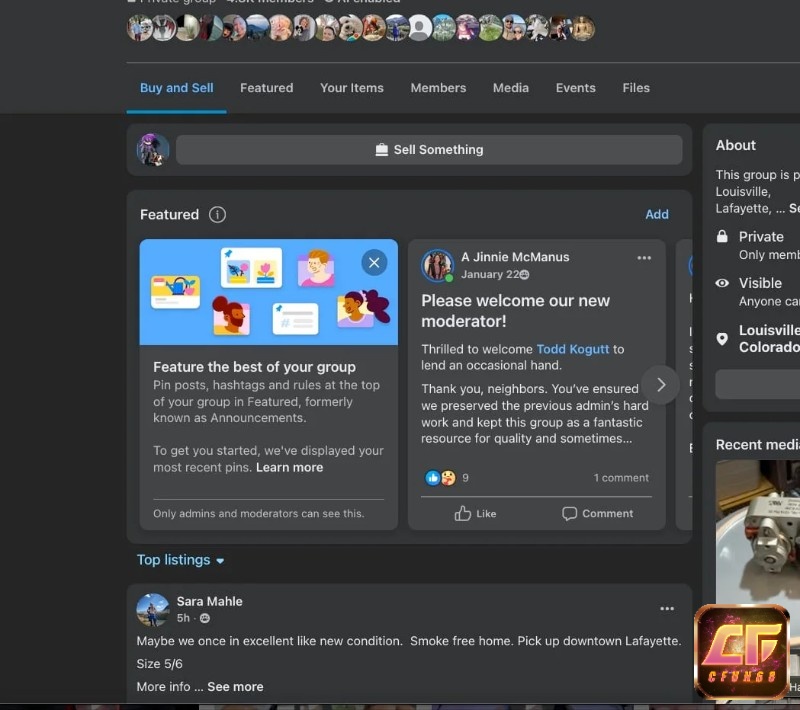Viewport: 800px width, 710px height.
Task: Open Sara Mahle's profile picture
Action: pyautogui.click(x=153, y=610)
